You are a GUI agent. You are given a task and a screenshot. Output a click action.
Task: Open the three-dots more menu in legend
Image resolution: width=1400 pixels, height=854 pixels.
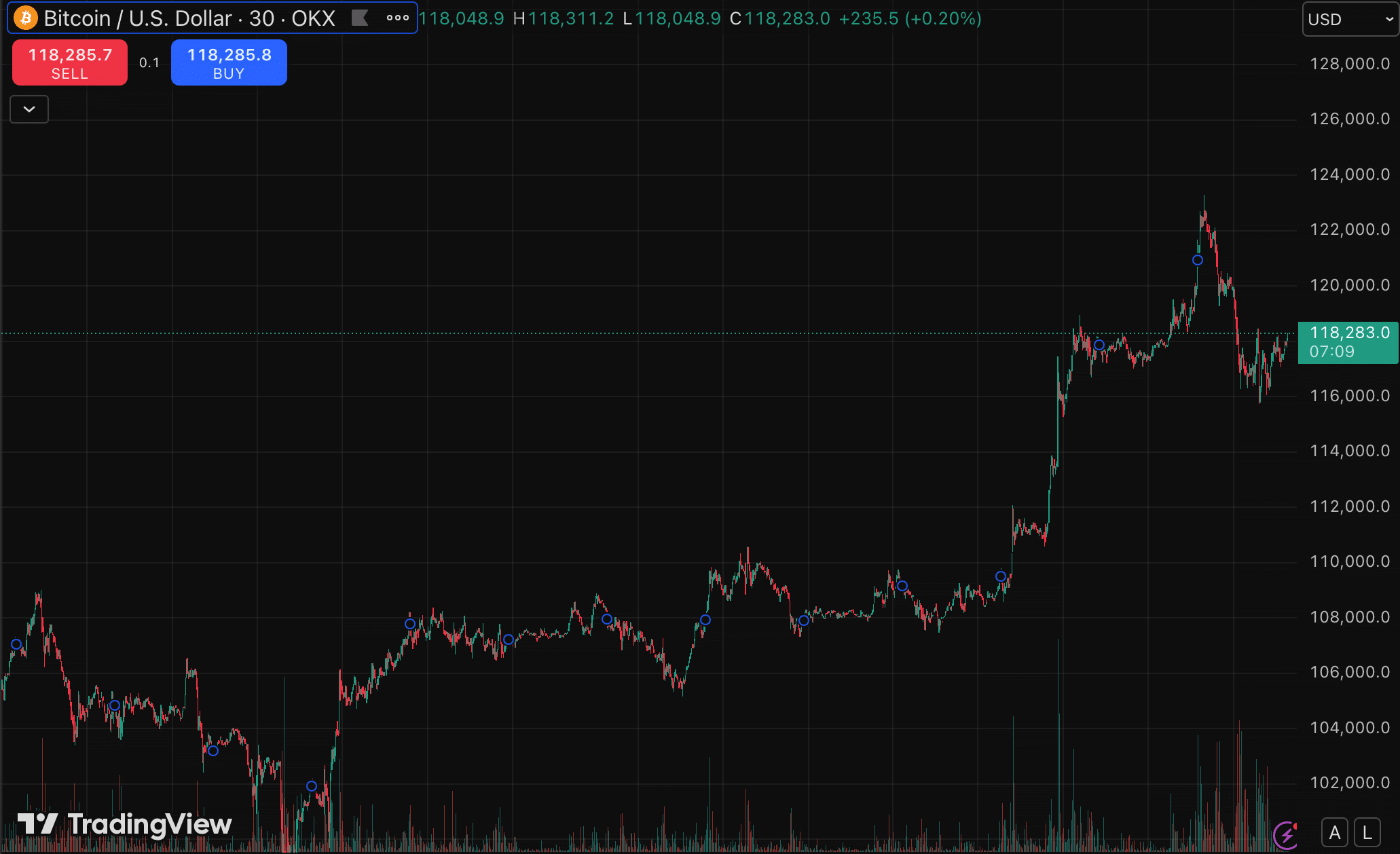coord(398,18)
